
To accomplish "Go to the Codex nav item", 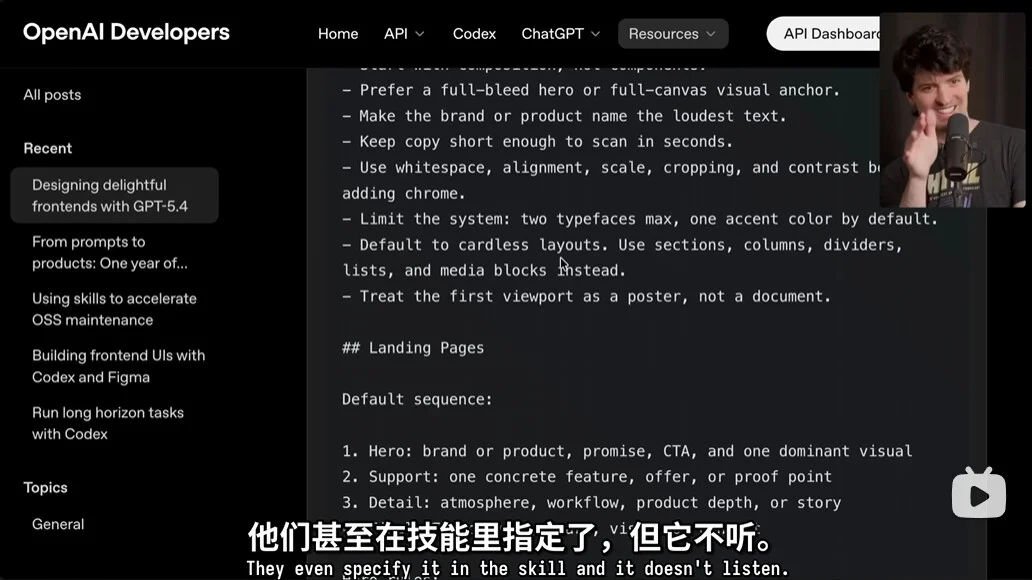I will point(474,34).
